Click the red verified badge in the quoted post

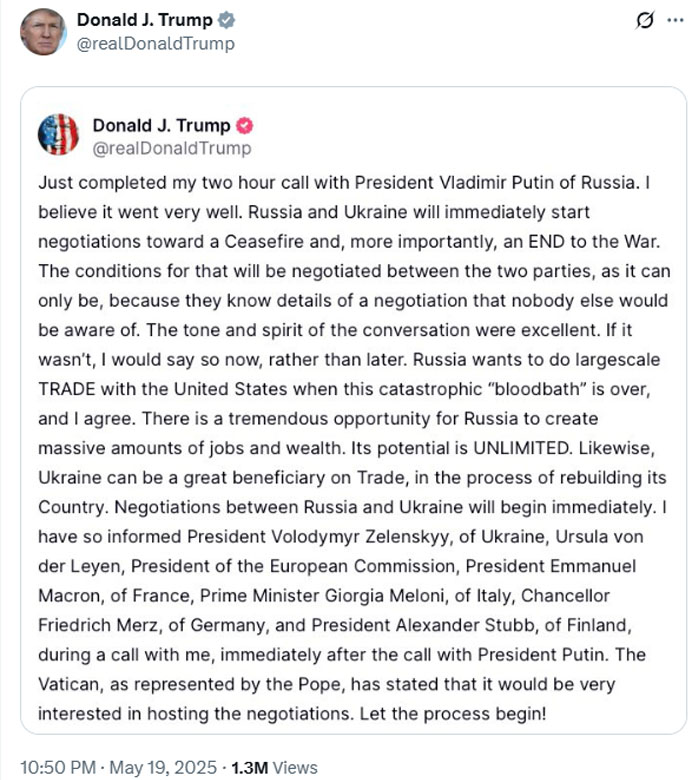(243, 126)
